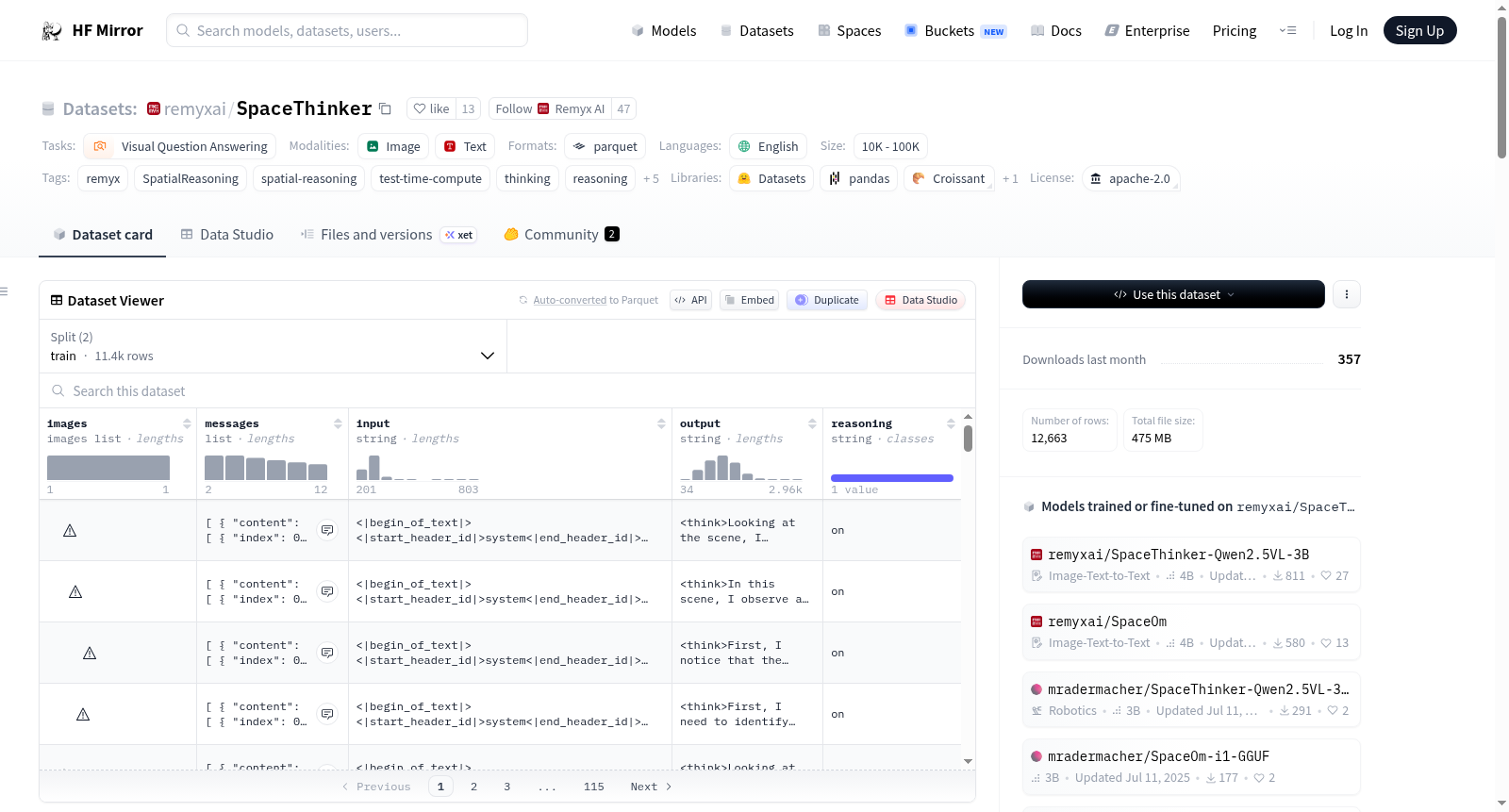Sort by the messages column

click(x=338, y=423)
